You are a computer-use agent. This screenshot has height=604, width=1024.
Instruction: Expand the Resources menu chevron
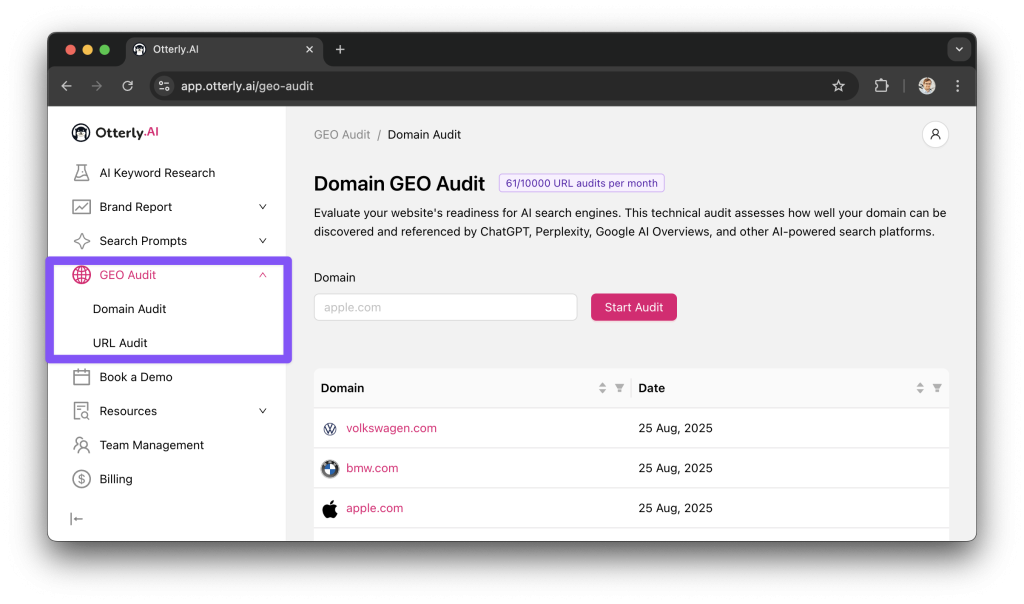pyautogui.click(x=263, y=411)
